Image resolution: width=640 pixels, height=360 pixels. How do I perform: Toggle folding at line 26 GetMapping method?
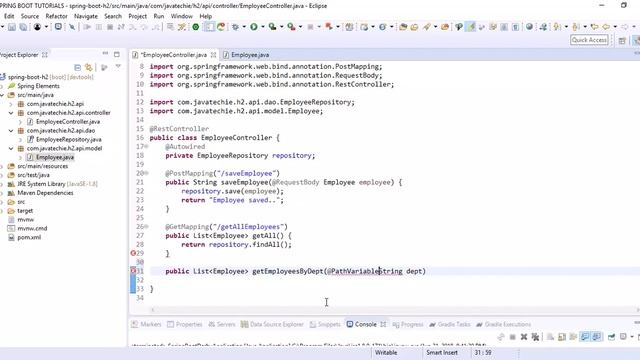[147, 227]
